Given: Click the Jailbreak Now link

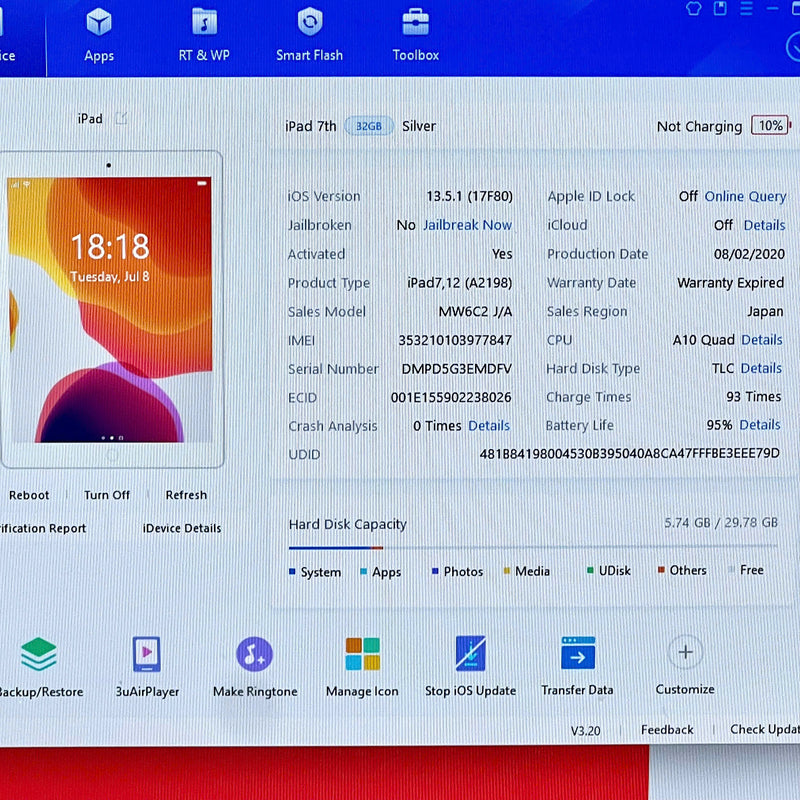Looking at the screenshot, I should point(467,225).
